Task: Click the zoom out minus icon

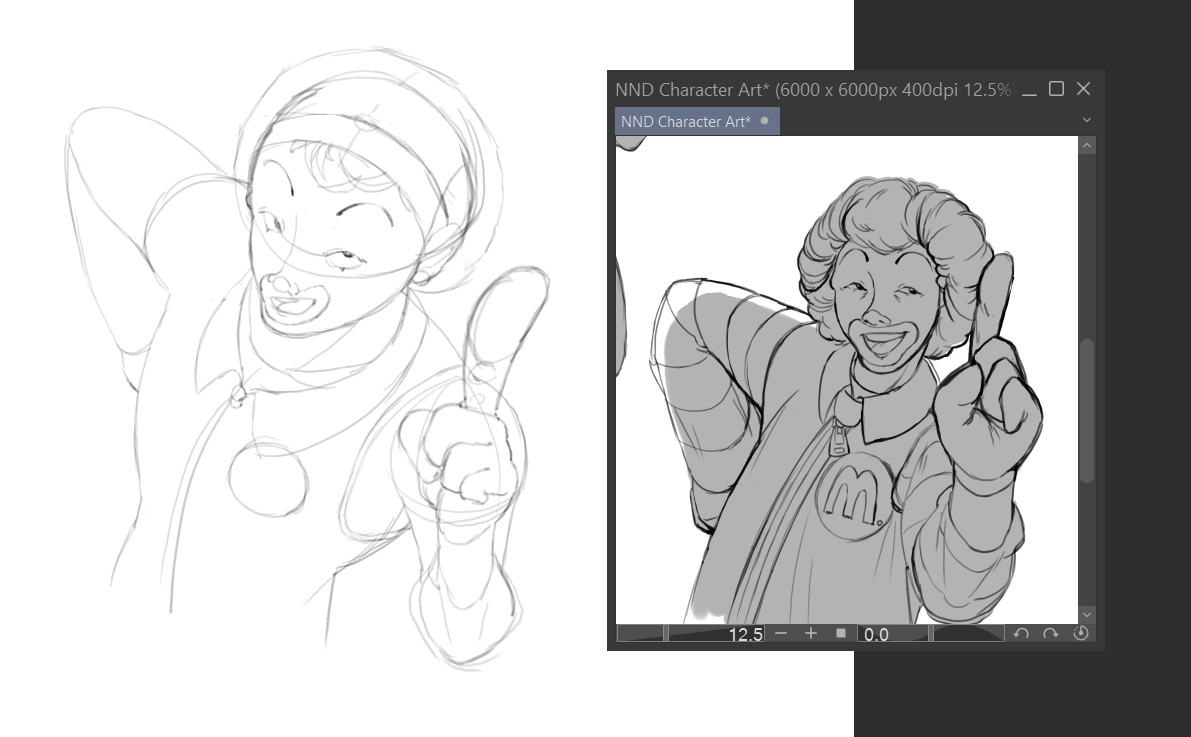Action: click(x=781, y=634)
